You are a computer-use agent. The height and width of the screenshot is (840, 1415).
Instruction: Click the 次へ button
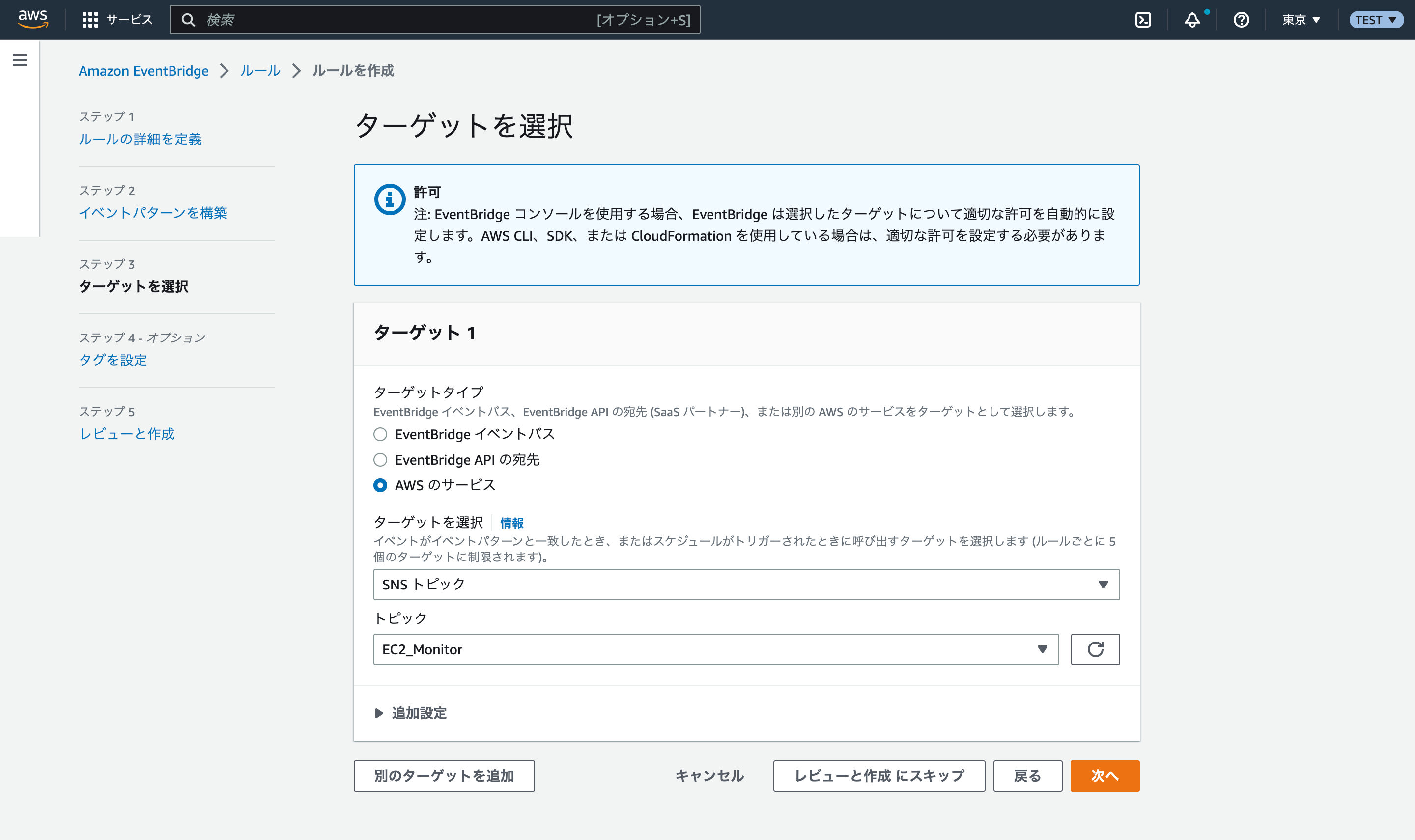point(1104,776)
